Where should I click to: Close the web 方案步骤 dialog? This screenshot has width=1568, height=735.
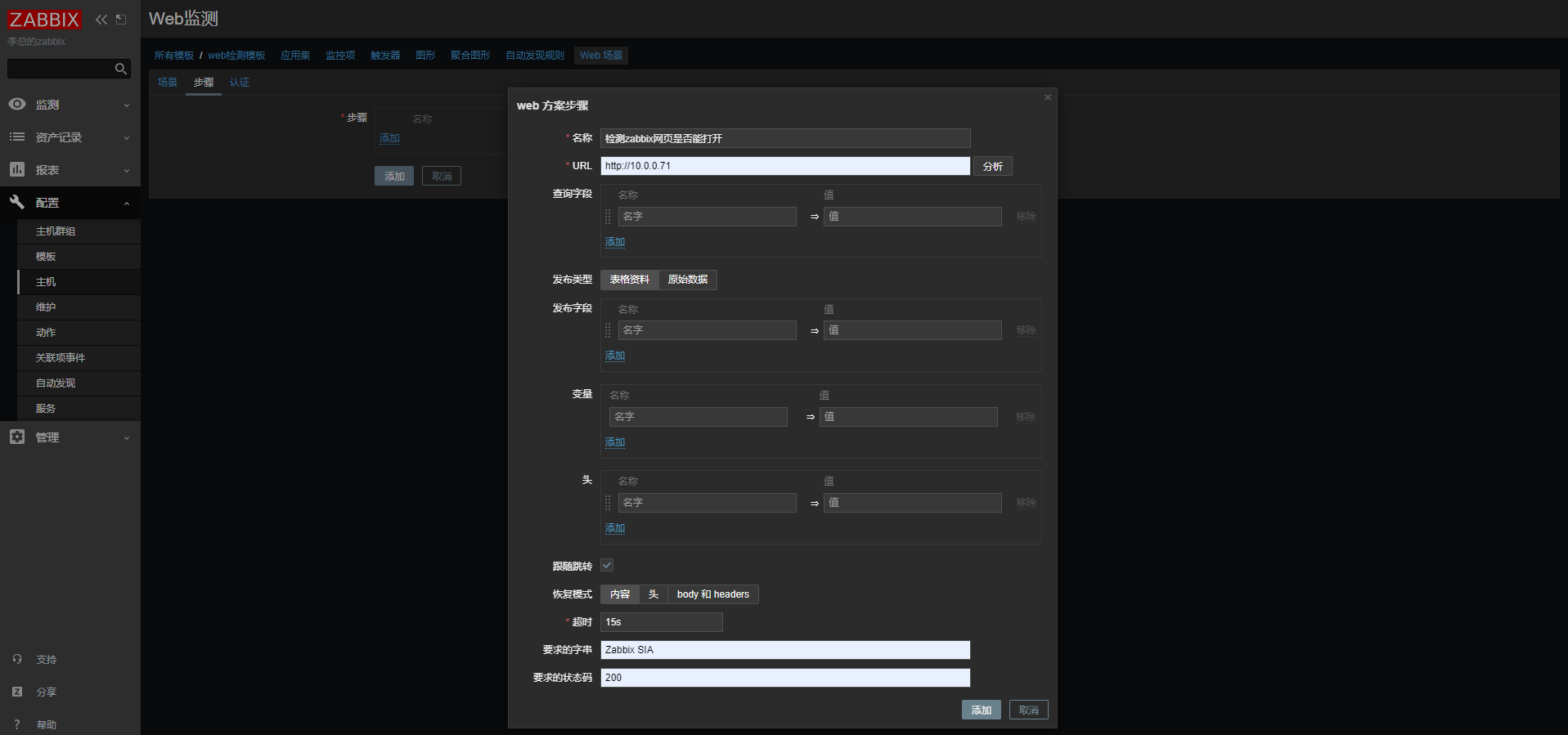click(x=1048, y=97)
